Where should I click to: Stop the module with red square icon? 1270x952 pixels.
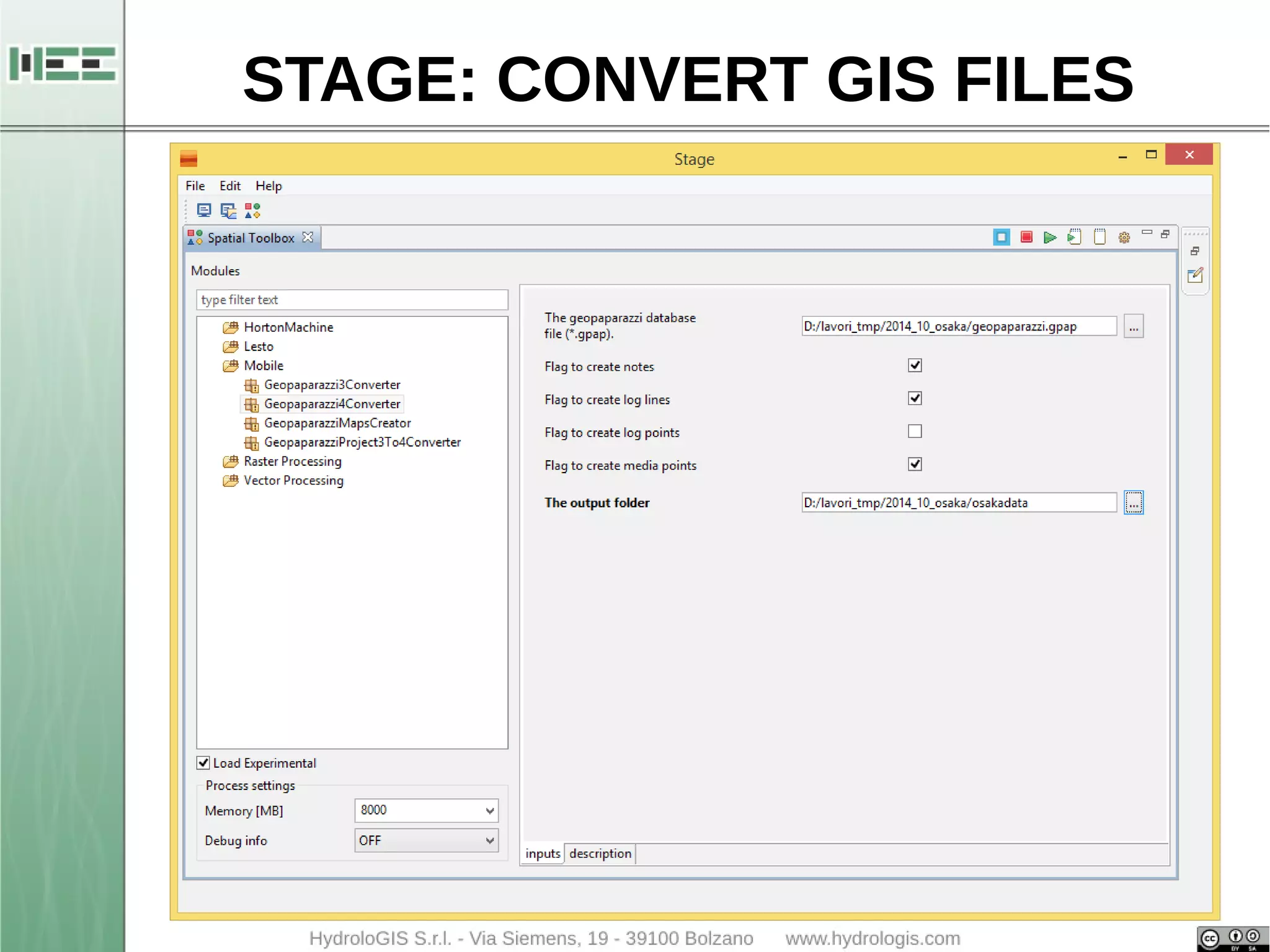(x=1026, y=237)
